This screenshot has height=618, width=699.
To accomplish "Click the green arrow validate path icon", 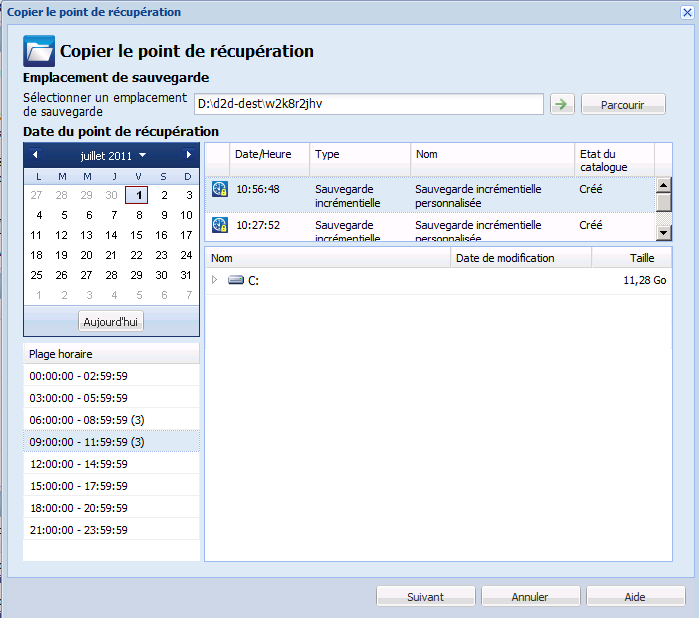I will (562, 104).
